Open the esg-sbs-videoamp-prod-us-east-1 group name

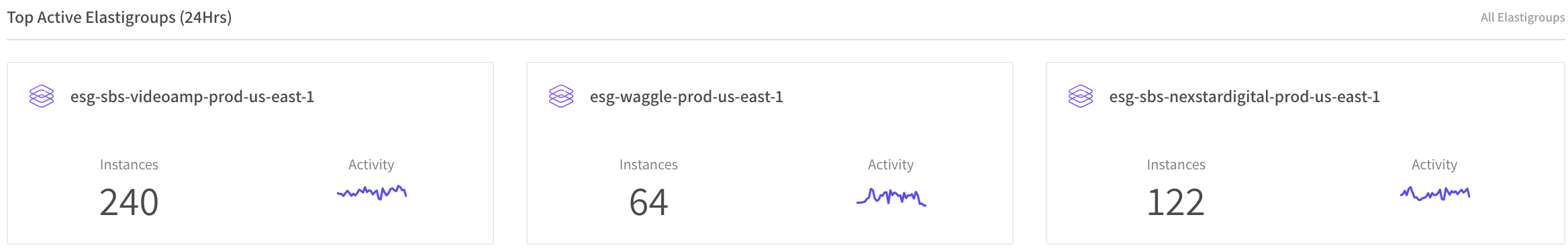(192, 97)
